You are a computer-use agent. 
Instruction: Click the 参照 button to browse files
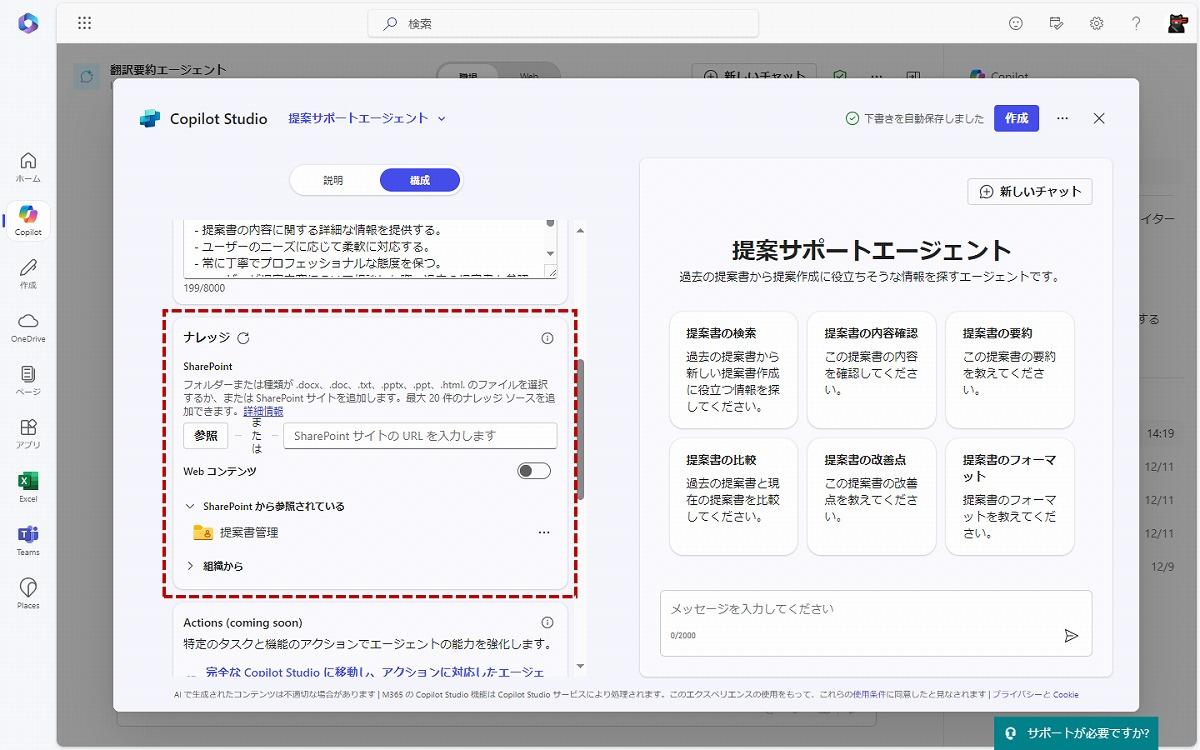point(205,435)
